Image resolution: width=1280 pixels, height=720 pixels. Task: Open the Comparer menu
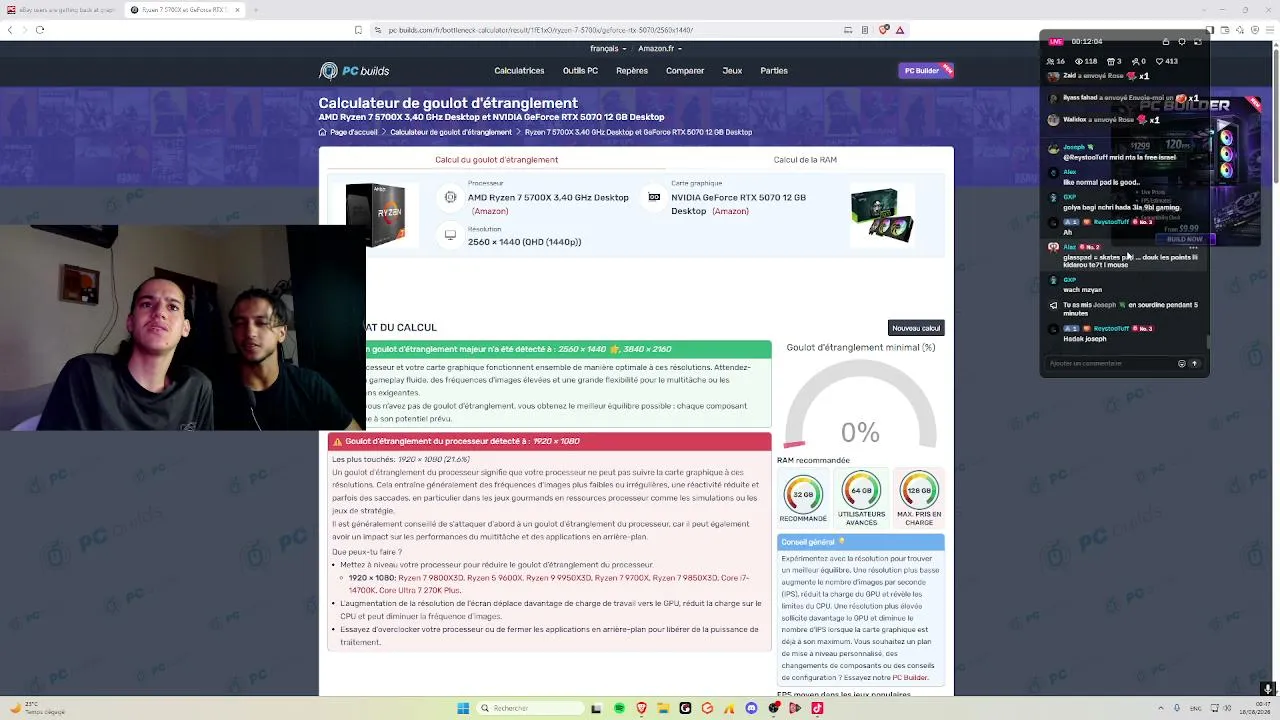[x=685, y=71]
